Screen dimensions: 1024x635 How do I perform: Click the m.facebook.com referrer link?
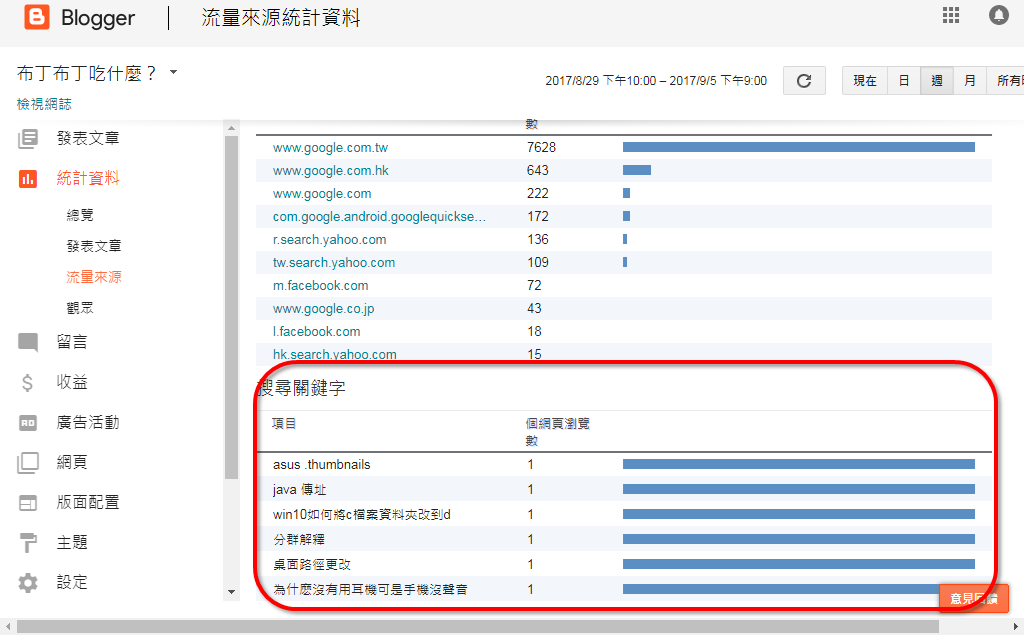(321, 285)
